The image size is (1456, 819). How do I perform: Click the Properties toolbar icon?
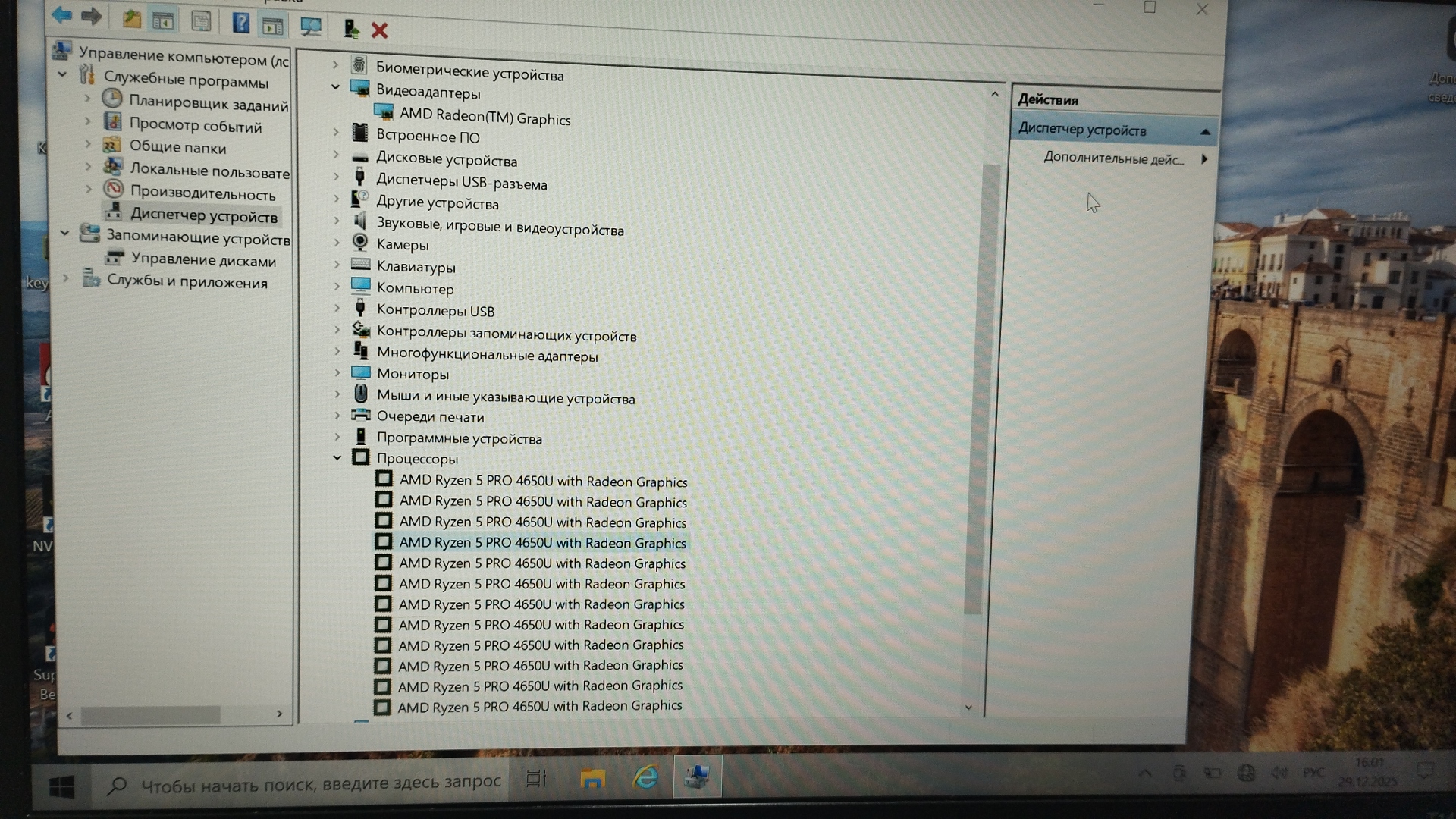(201, 21)
